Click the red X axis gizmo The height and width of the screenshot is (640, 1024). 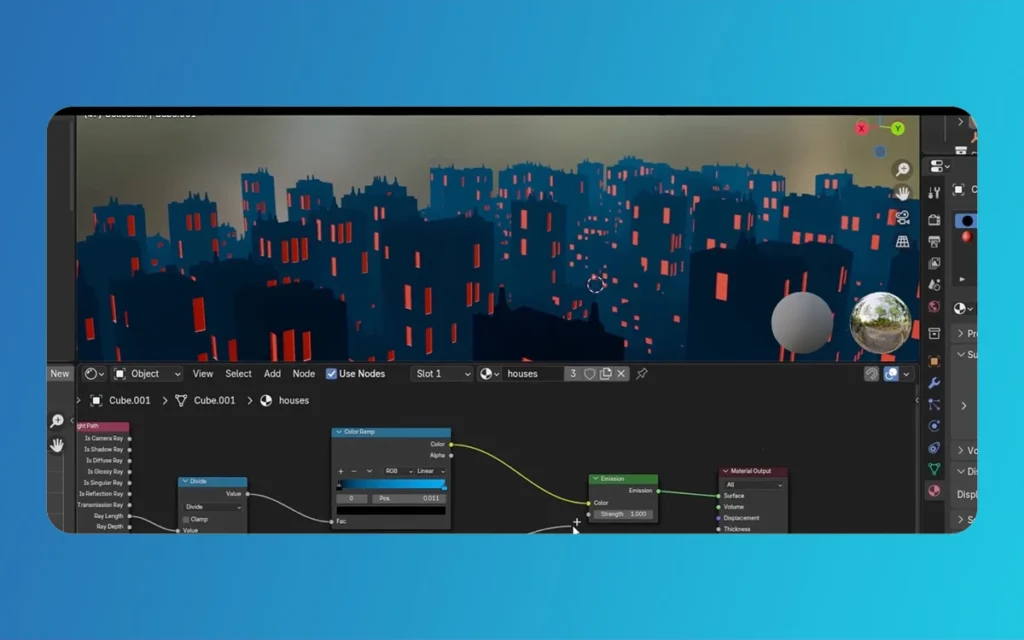pyautogui.click(x=861, y=129)
